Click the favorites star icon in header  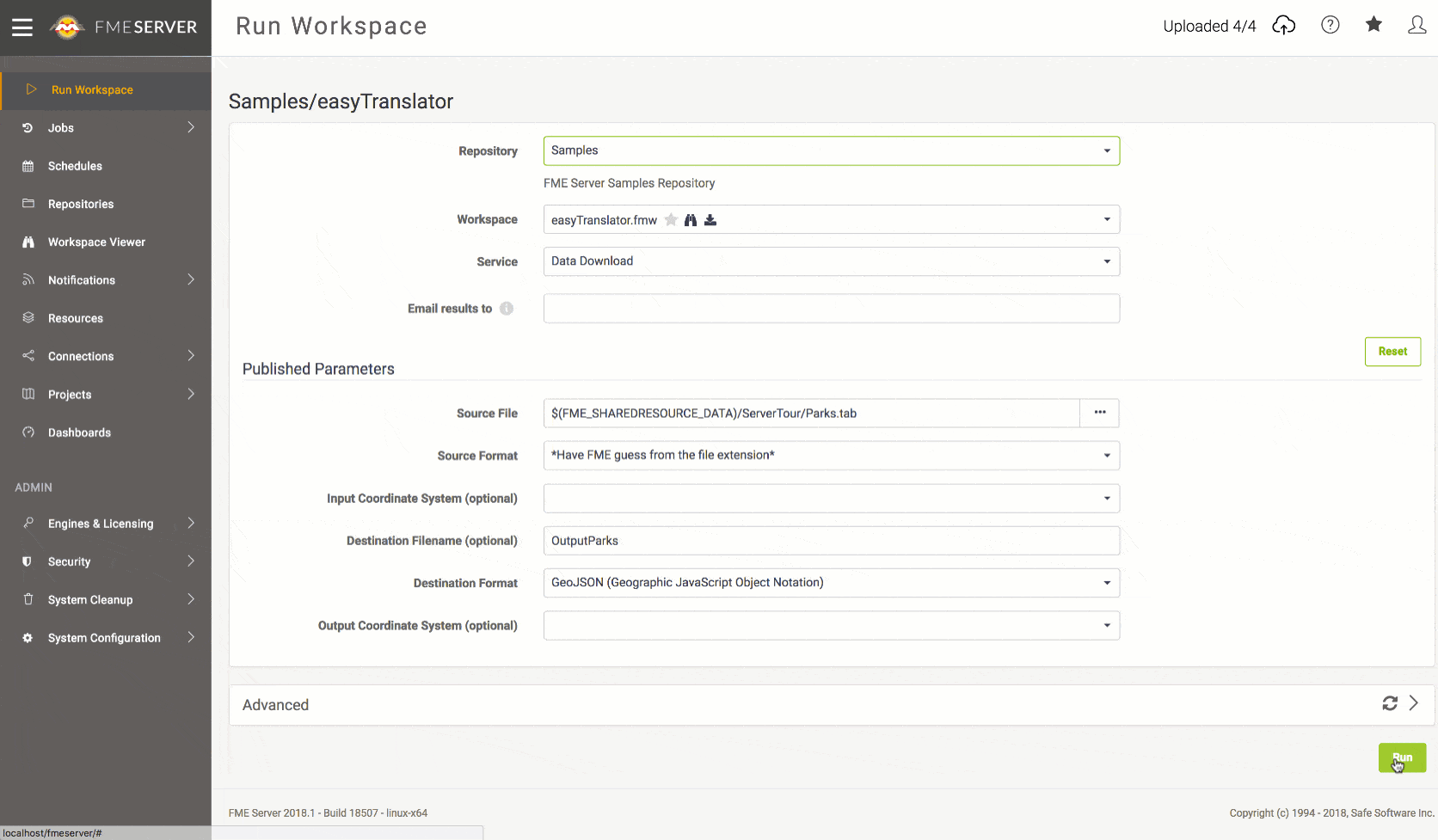tap(1373, 24)
